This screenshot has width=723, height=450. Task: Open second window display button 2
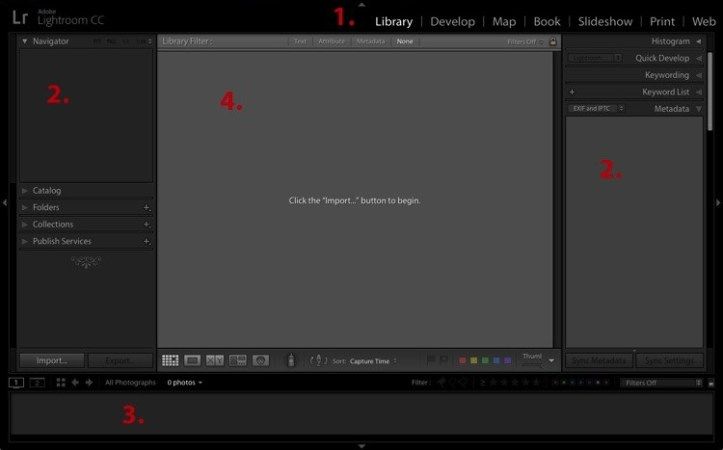pos(37,382)
